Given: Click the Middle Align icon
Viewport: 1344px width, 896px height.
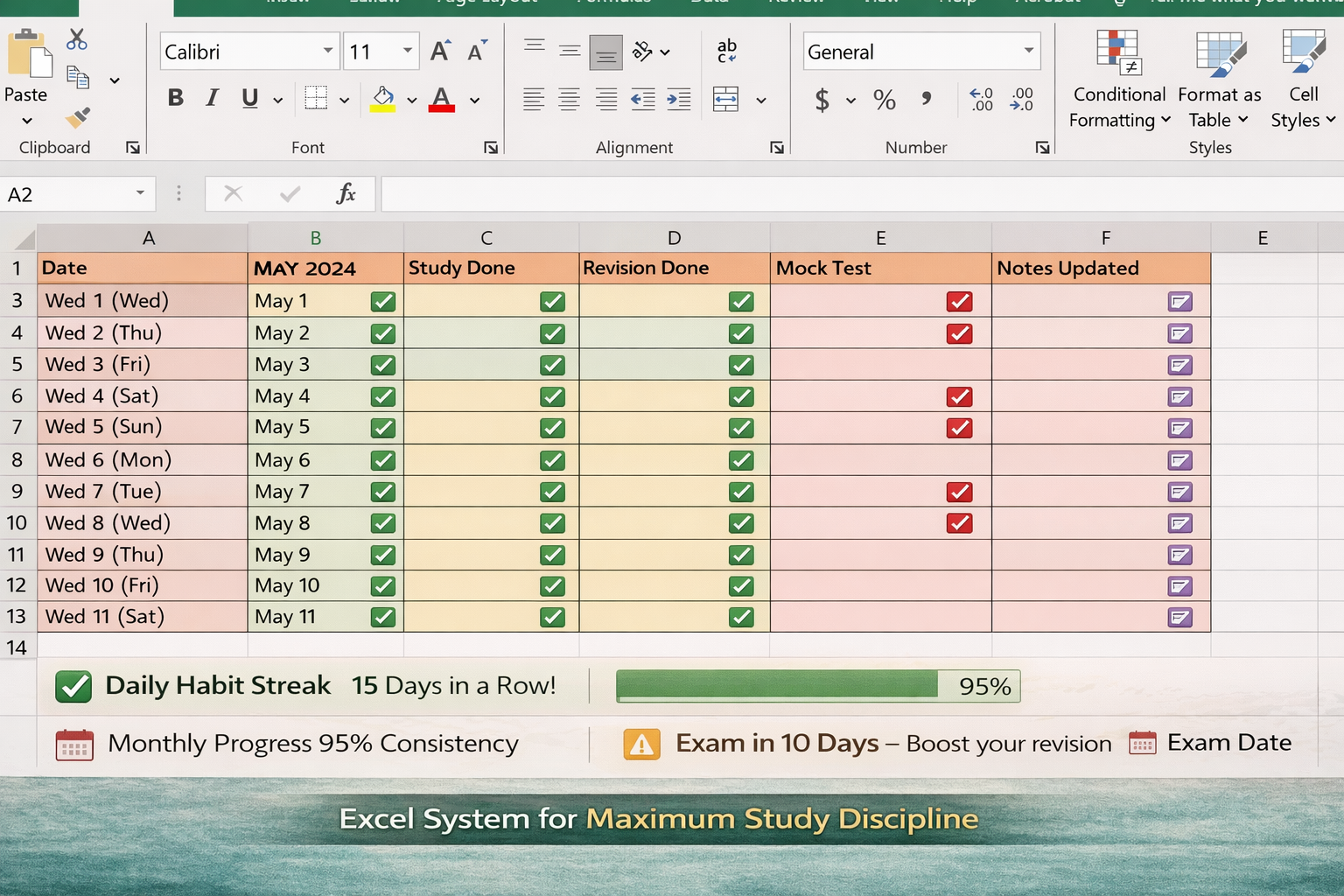Looking at the screenshot, I should [570, 52].
